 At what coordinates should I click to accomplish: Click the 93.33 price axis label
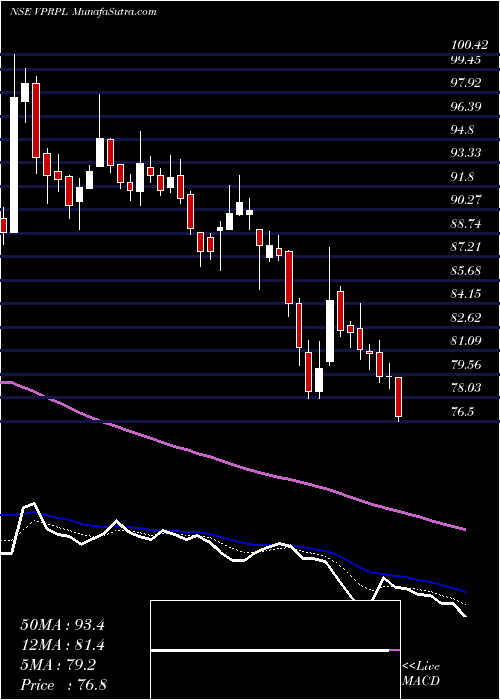click(465, 153)
